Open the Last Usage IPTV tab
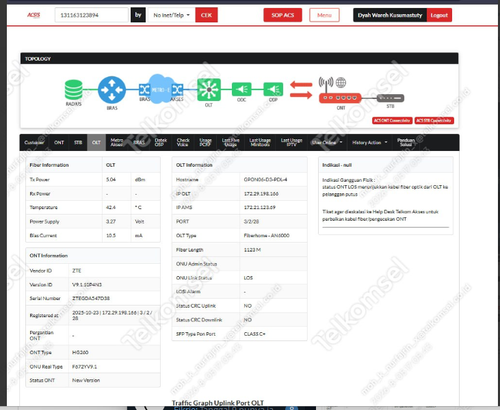Screen dimensions: 500x410 [291, 142]
